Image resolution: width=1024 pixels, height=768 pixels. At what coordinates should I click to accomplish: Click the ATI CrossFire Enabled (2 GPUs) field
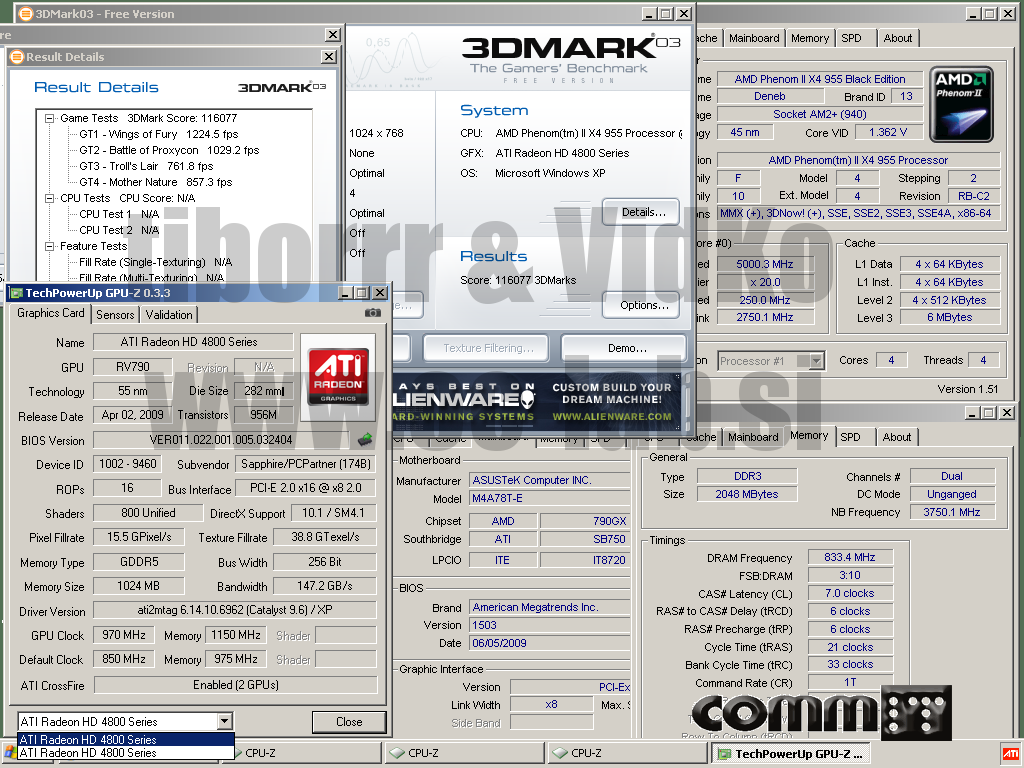tap(236, 684)
